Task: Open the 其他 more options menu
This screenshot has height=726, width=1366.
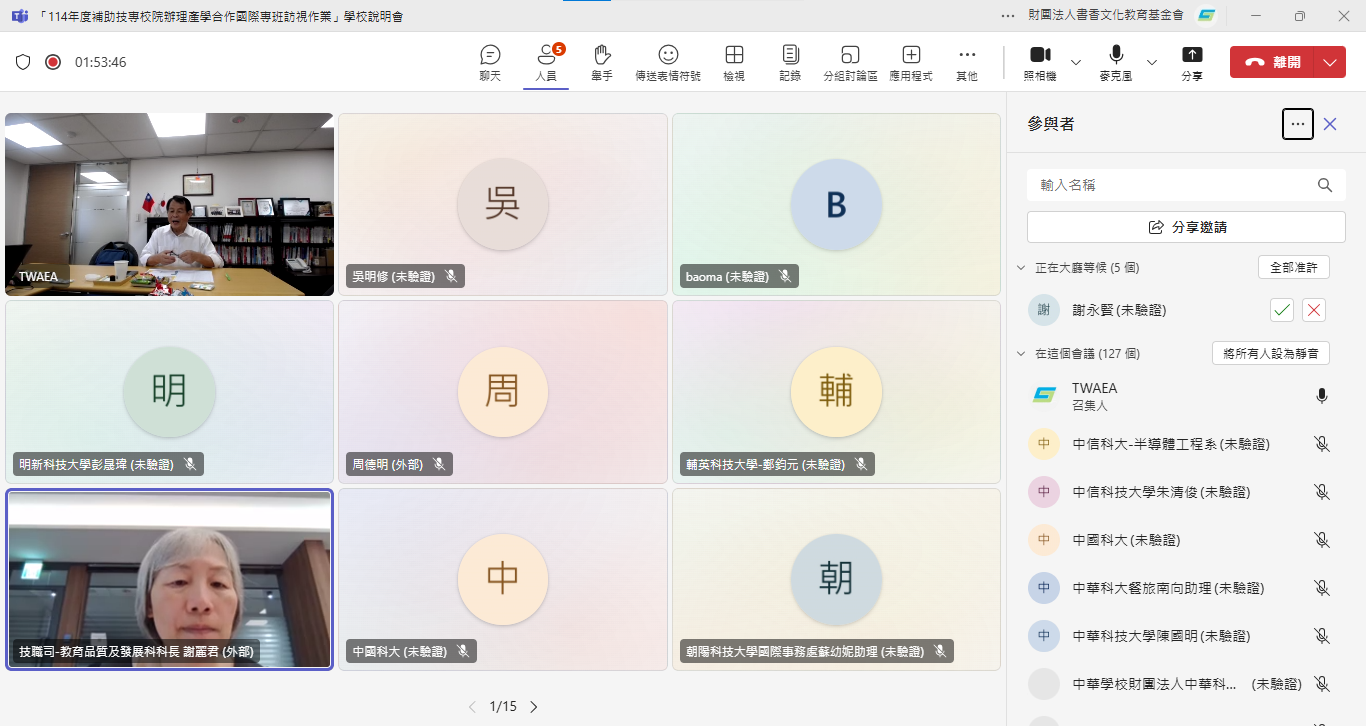Action: pos(967,62)
